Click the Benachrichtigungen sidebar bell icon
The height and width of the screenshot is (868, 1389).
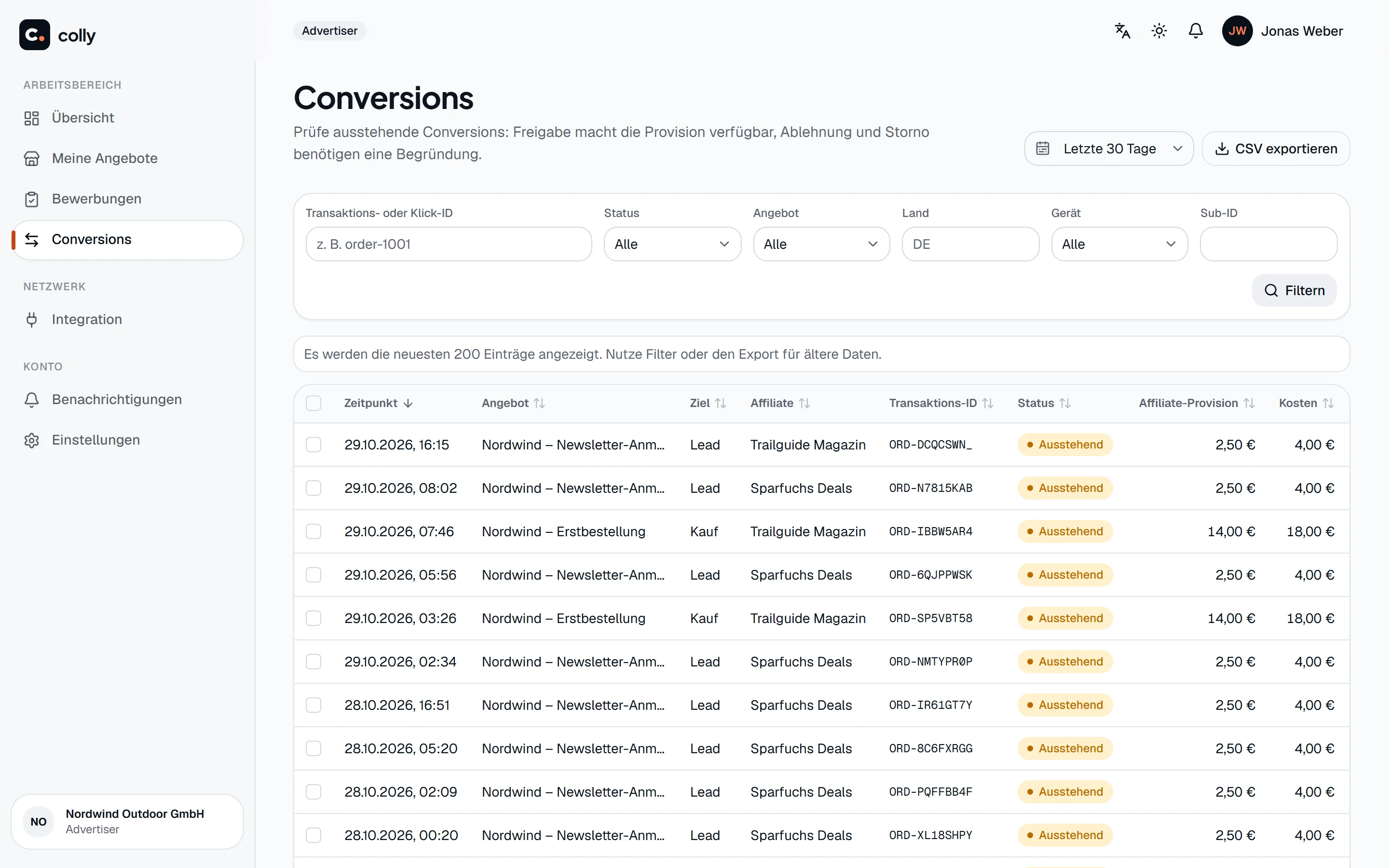tap(31, 400)
